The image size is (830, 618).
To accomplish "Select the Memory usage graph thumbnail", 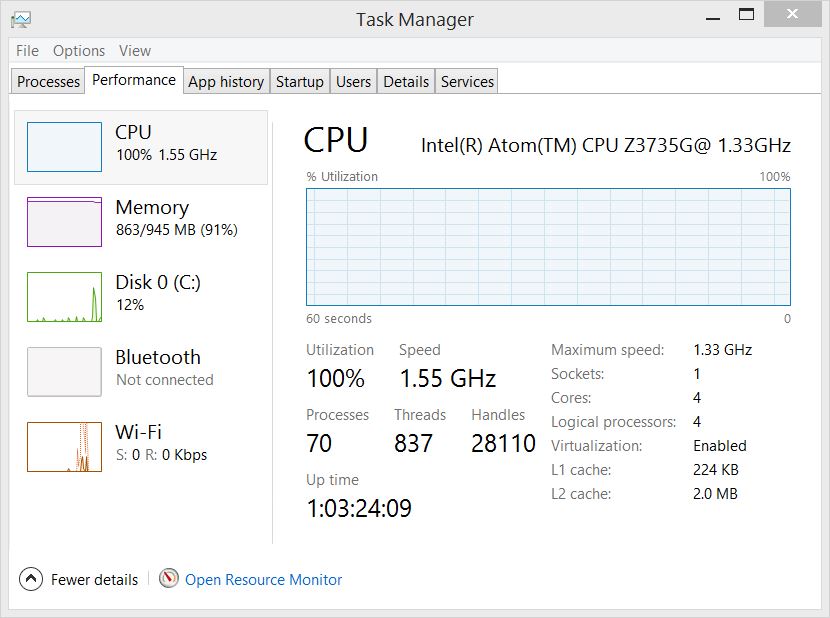I will coord(64,222).
